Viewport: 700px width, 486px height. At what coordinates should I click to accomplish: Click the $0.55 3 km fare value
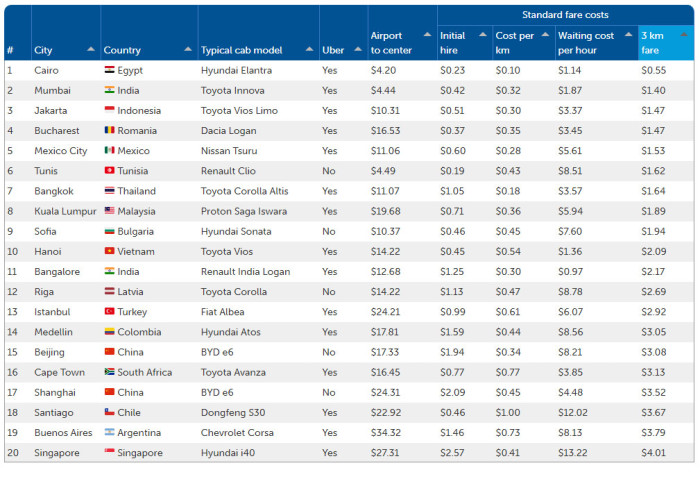click(x=654, y=70)
